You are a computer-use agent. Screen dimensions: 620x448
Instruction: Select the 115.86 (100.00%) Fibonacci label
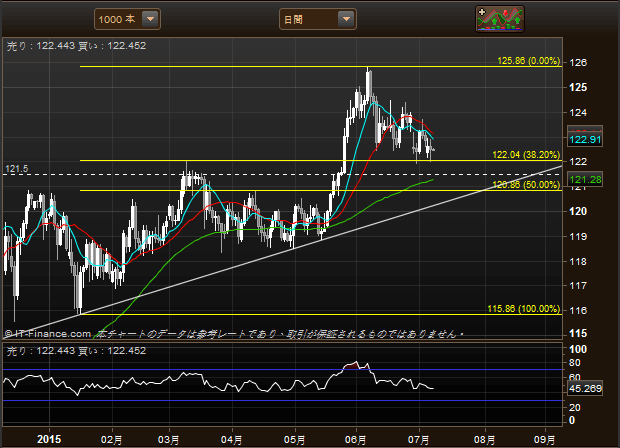tap(524, 309)
